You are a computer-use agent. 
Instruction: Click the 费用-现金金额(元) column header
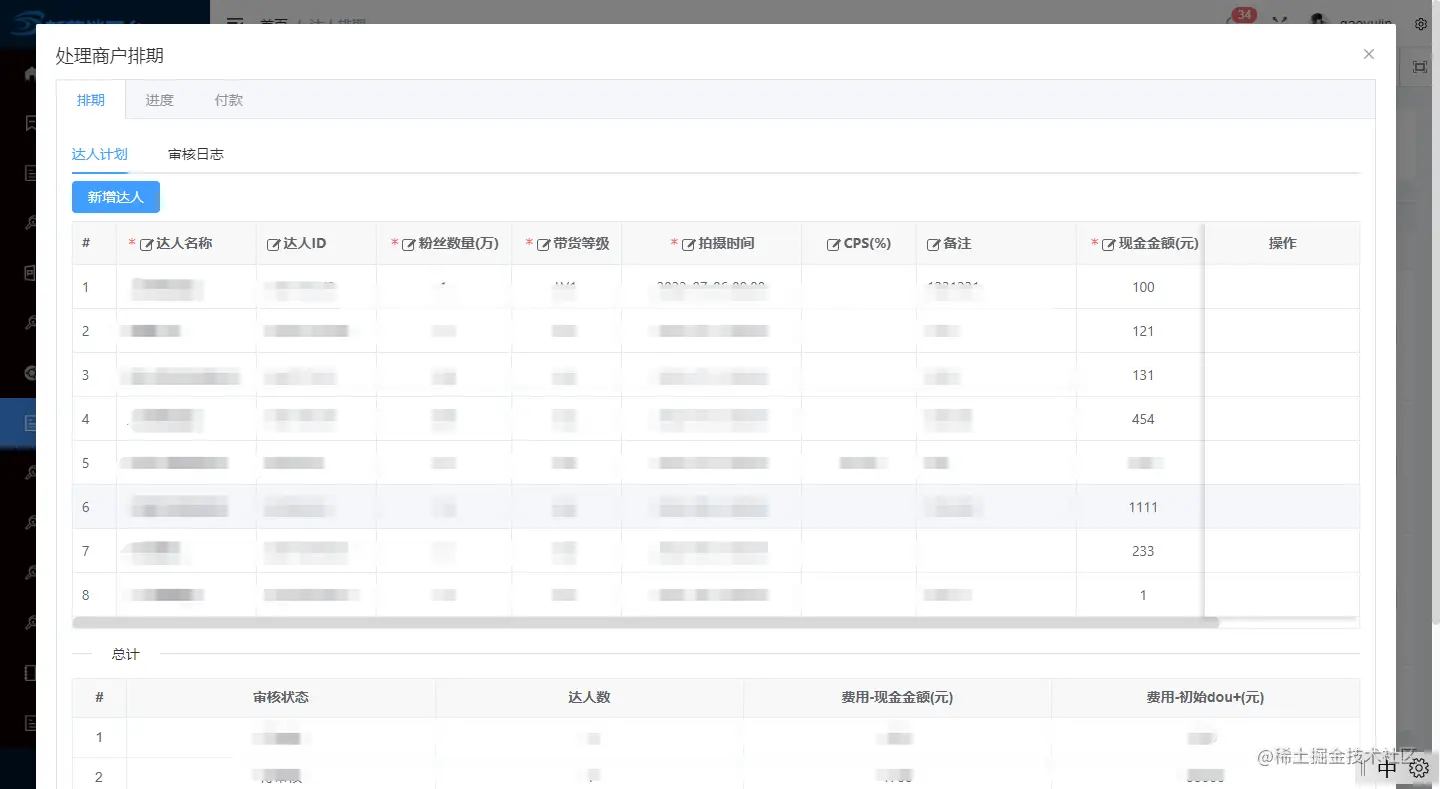tap(897, 697)
